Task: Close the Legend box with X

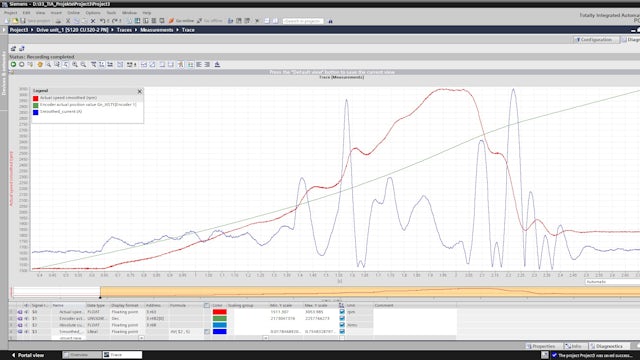Action: click(x=140, y=91)
